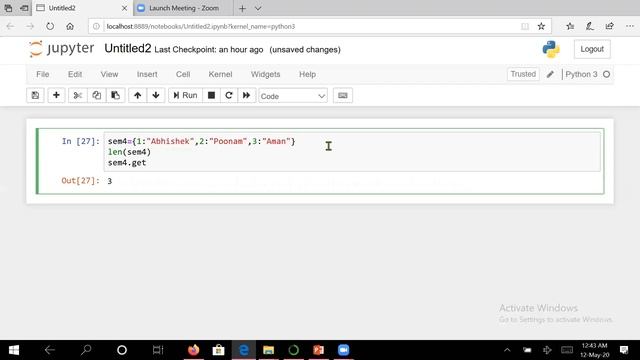Click the Jupyter logo
The image size is (640, 360).
click(61, 49)
